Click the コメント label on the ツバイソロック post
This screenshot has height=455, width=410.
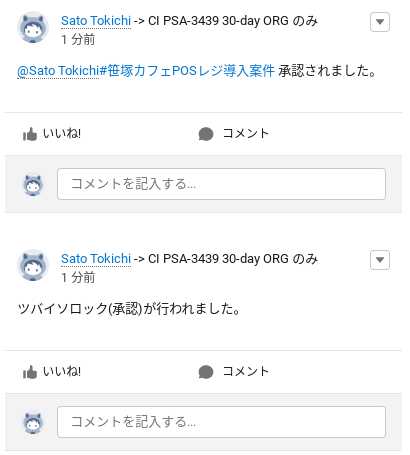click(245, 372)
